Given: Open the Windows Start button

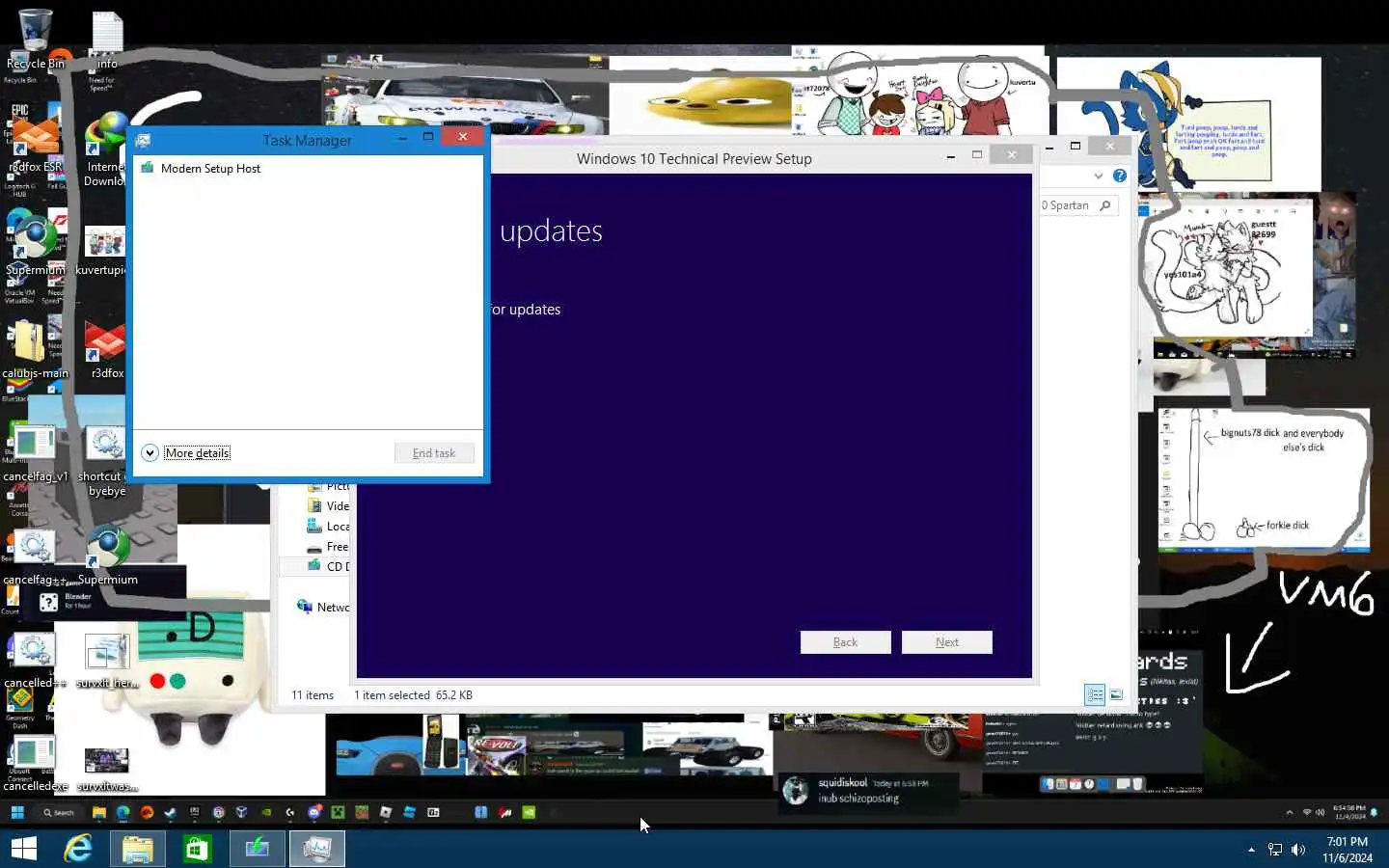Looking at the screenshot, I should 24,849.
